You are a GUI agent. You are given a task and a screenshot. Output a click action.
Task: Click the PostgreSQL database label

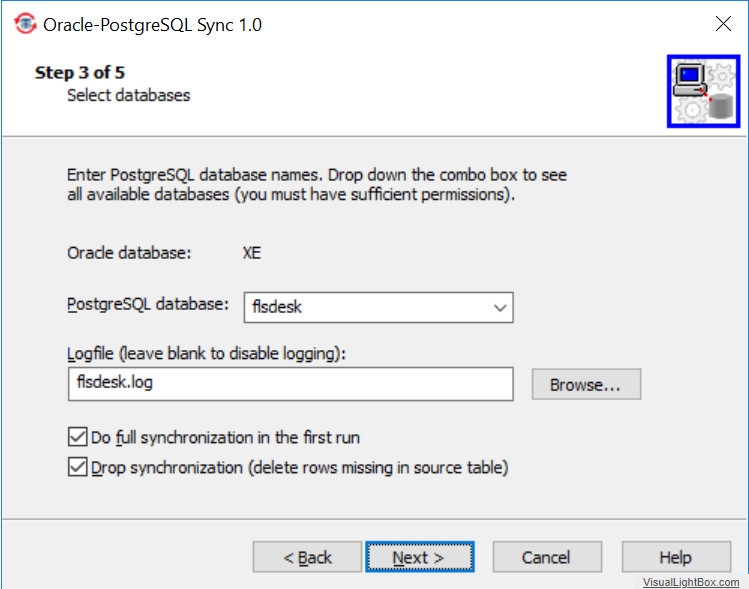point(148,304)
